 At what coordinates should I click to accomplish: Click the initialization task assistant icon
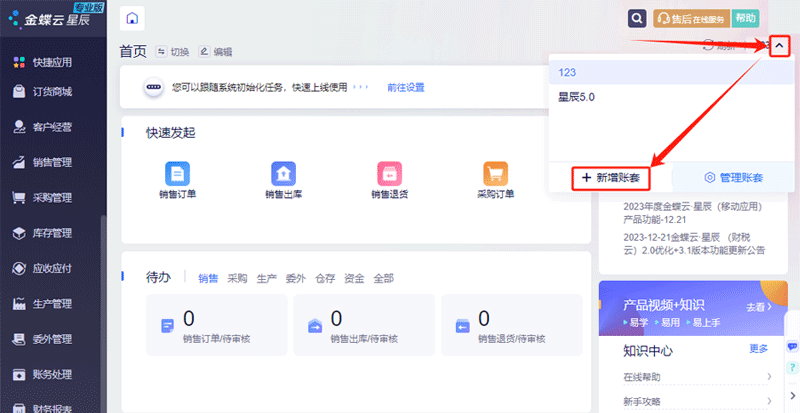154,87
